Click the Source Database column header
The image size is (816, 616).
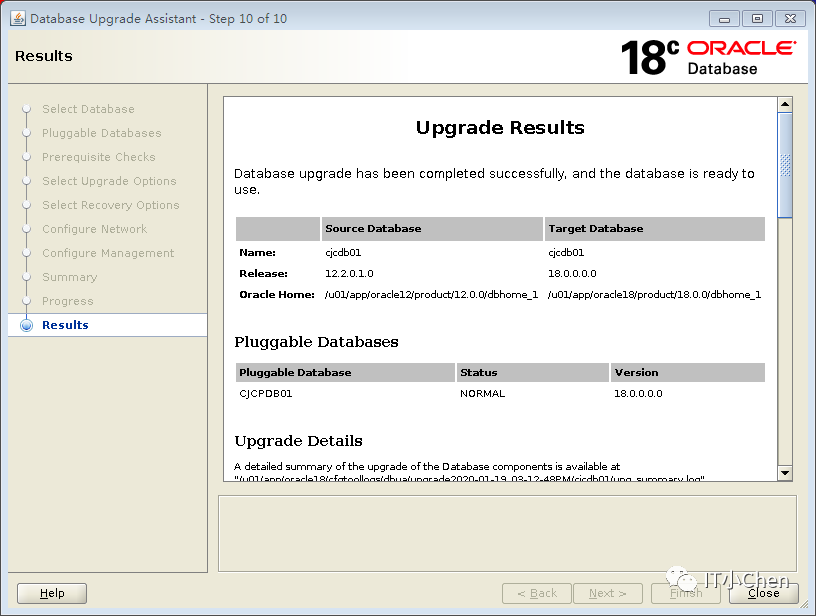[432, 229]
